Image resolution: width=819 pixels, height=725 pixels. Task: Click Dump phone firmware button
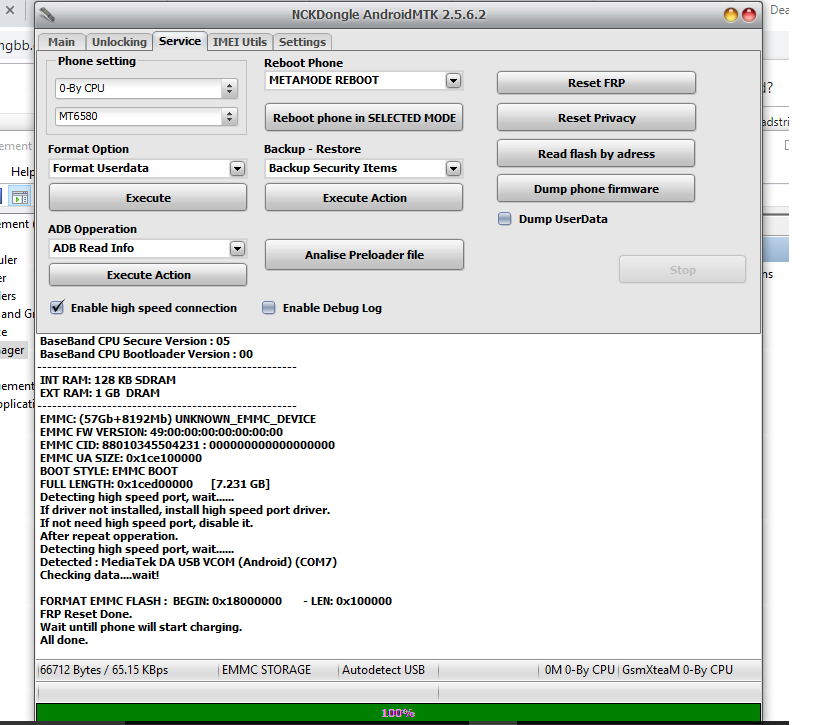point(596,189)
